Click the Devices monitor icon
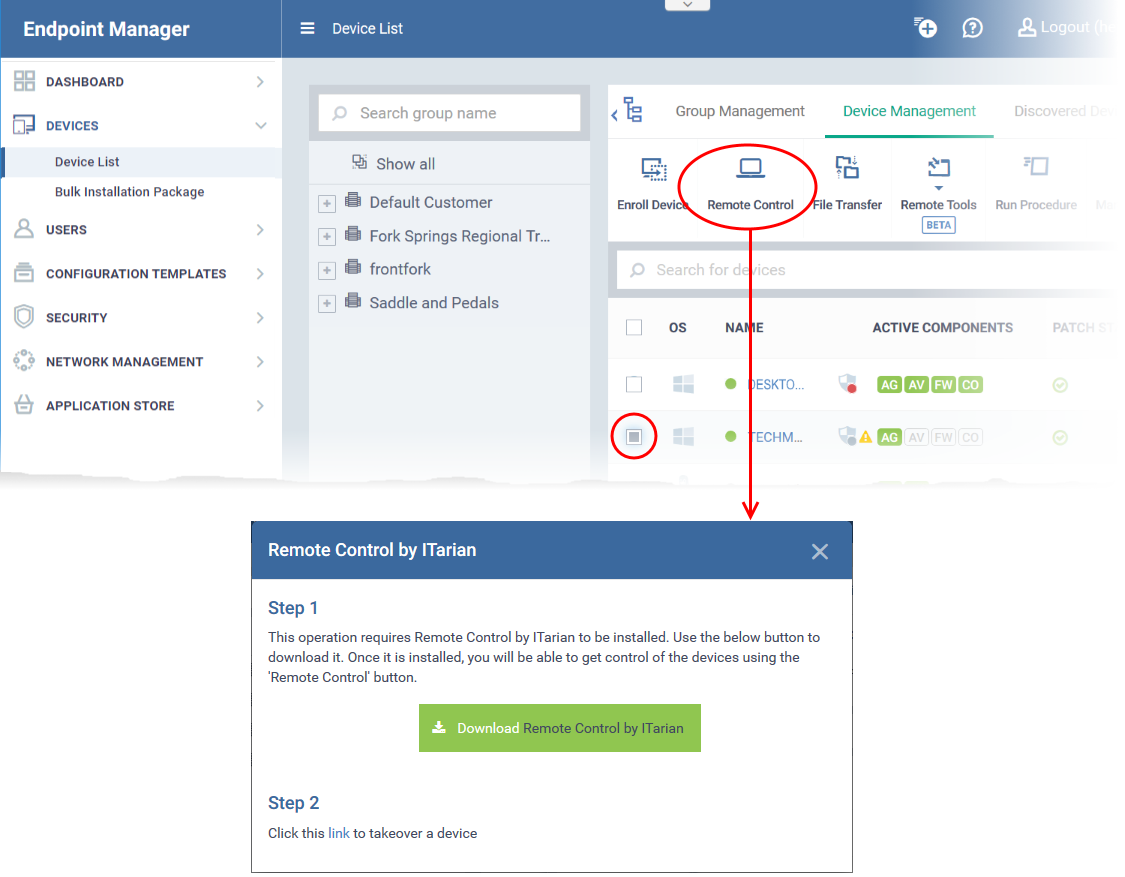The image size is (1125, 877). point(24,125)
